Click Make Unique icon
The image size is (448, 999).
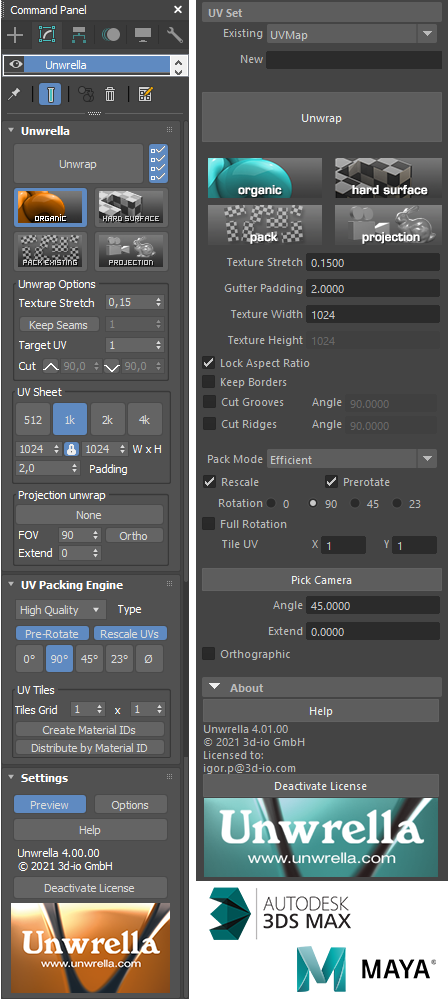86,94
